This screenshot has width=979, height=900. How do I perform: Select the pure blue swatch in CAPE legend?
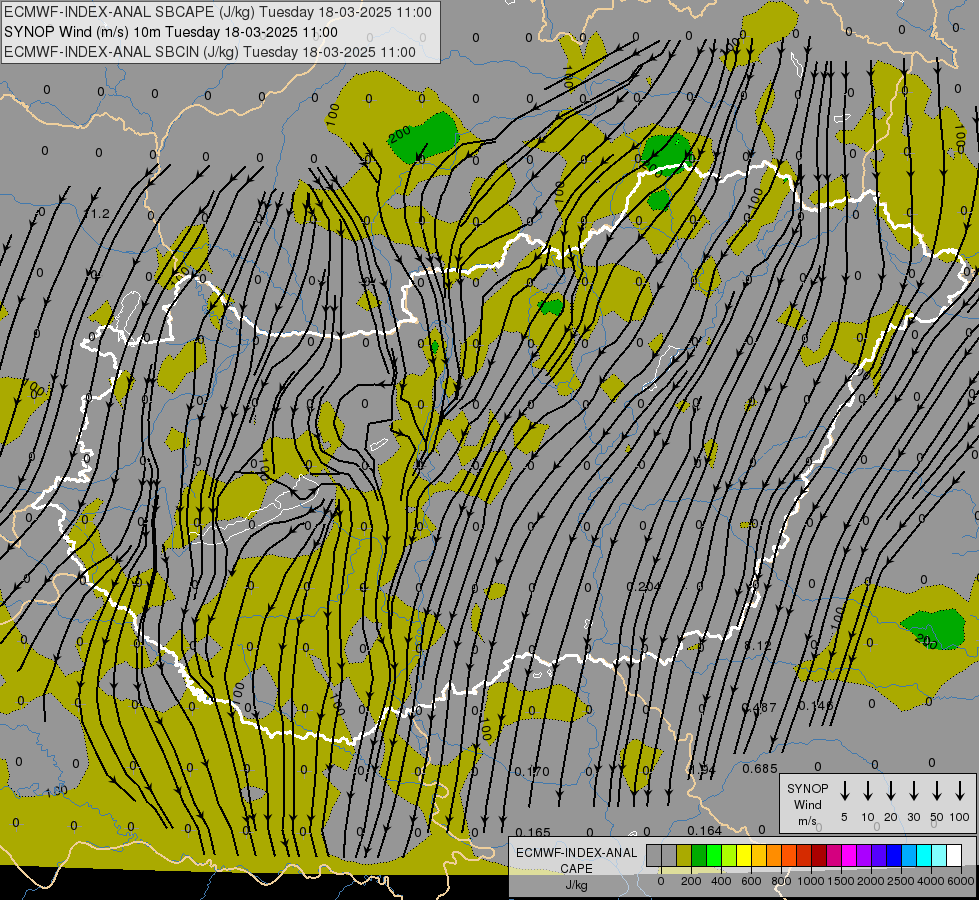[895, 855]
